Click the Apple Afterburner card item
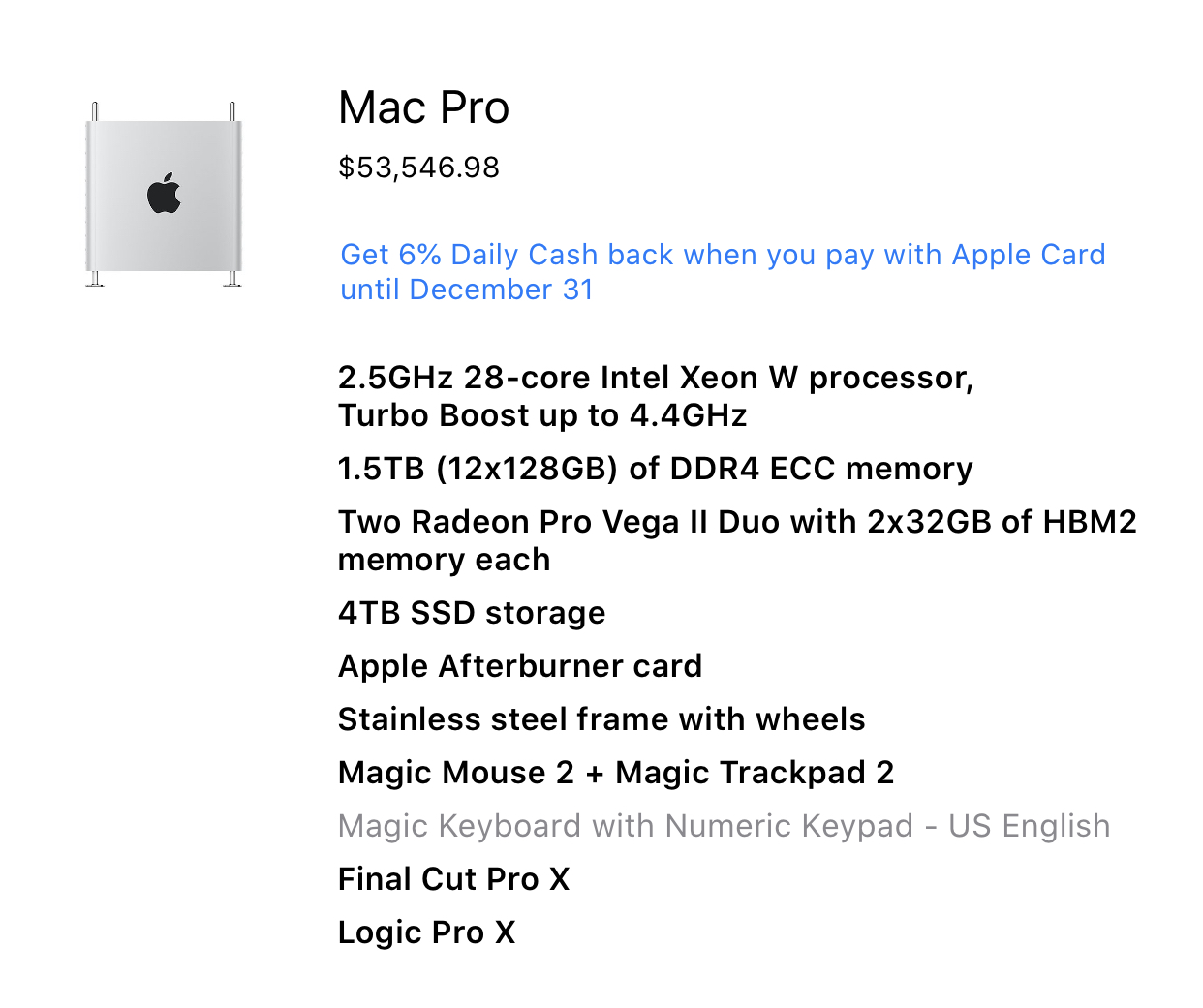The height and width of the screenshot is (1008, 1203). tap(520, 666)
